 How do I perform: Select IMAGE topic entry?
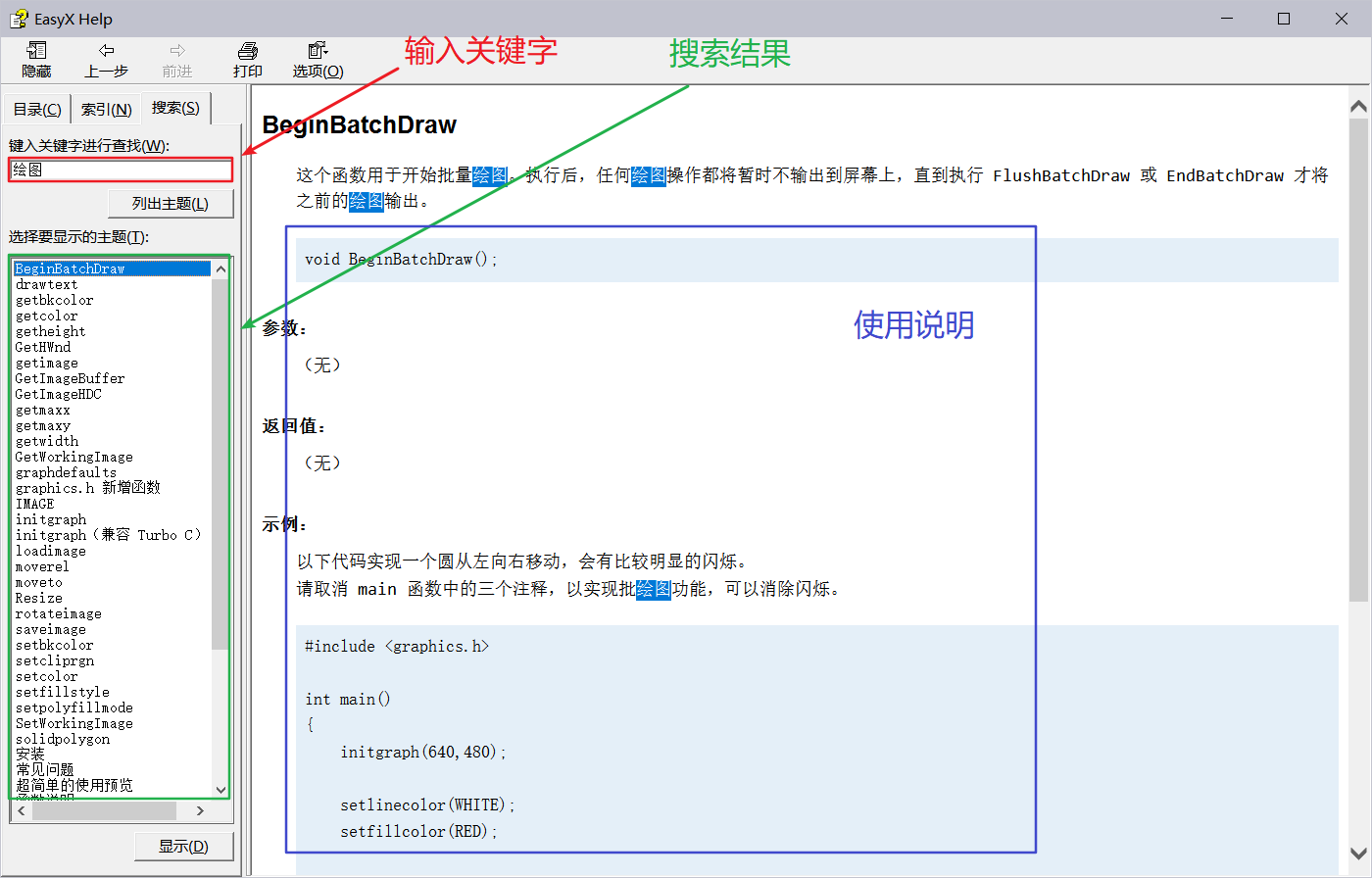pos(34,504)
